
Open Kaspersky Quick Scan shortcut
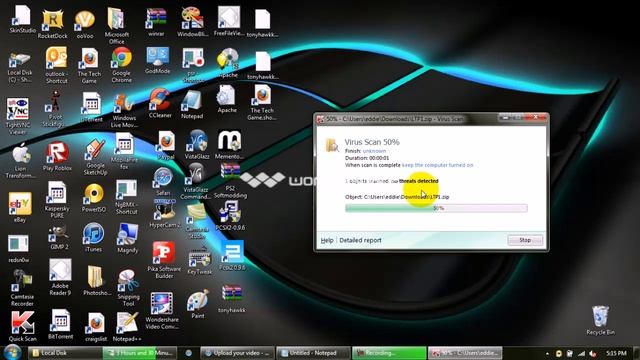[22, 327]
